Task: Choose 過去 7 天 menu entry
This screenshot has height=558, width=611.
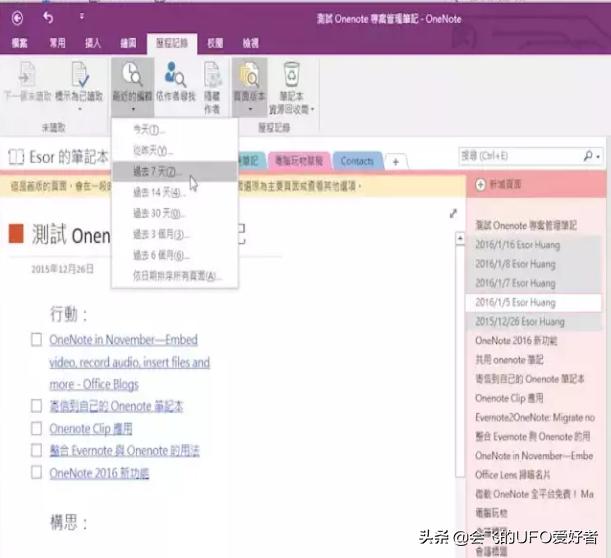Action: [x=175, y=171]
